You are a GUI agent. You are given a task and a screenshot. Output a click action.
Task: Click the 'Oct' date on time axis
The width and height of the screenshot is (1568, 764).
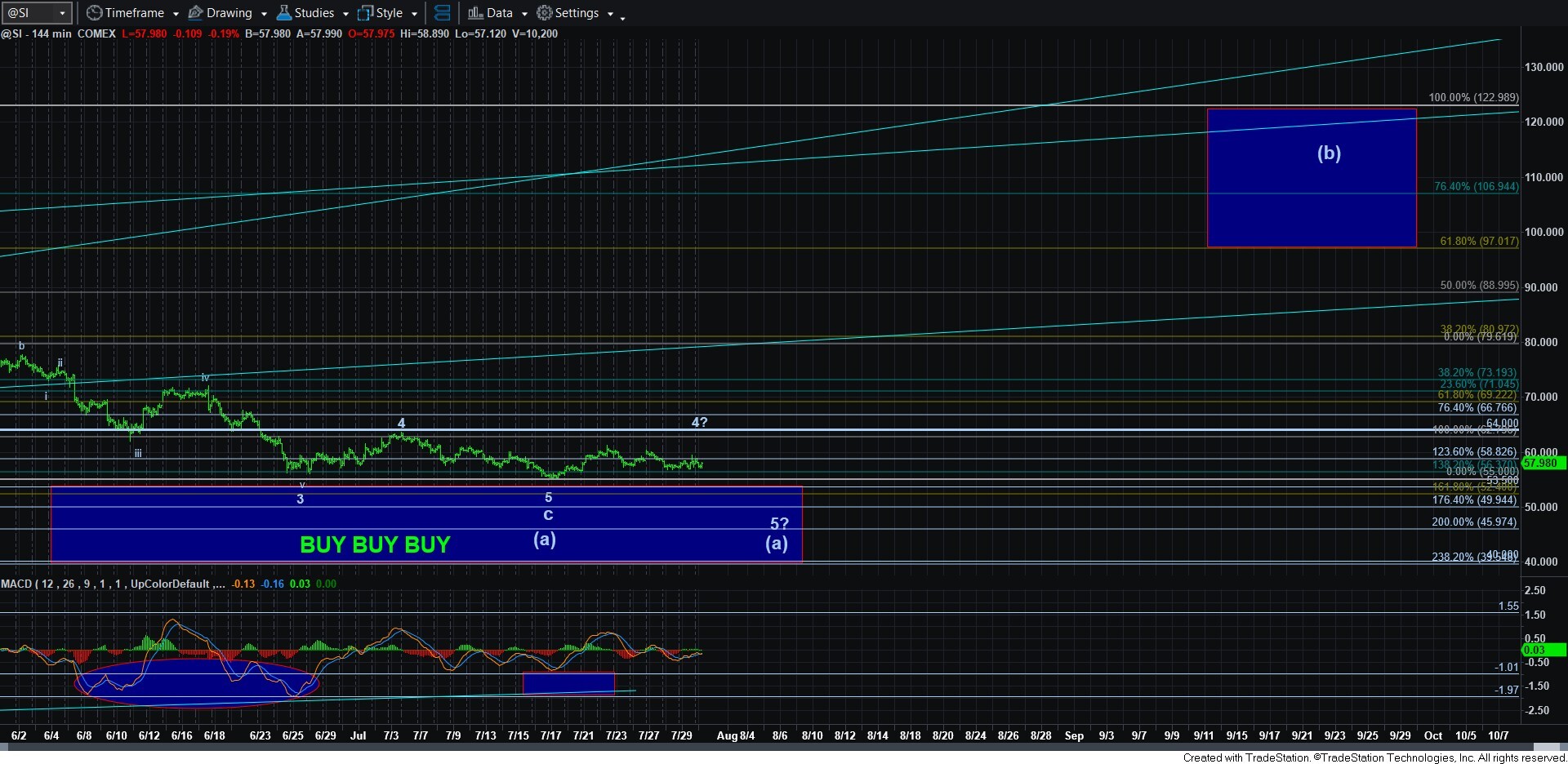1433,735
